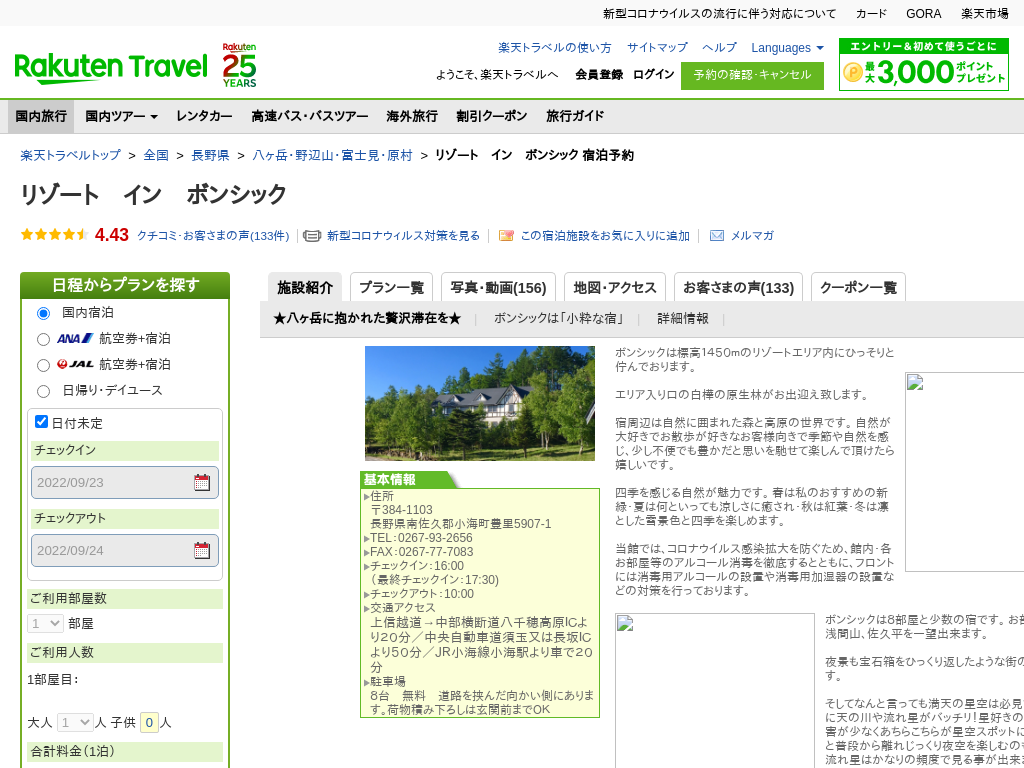This screenshot has width=1024, height=768.
Task: Click the mail magazine envelope icon
Action: [716, 236]
